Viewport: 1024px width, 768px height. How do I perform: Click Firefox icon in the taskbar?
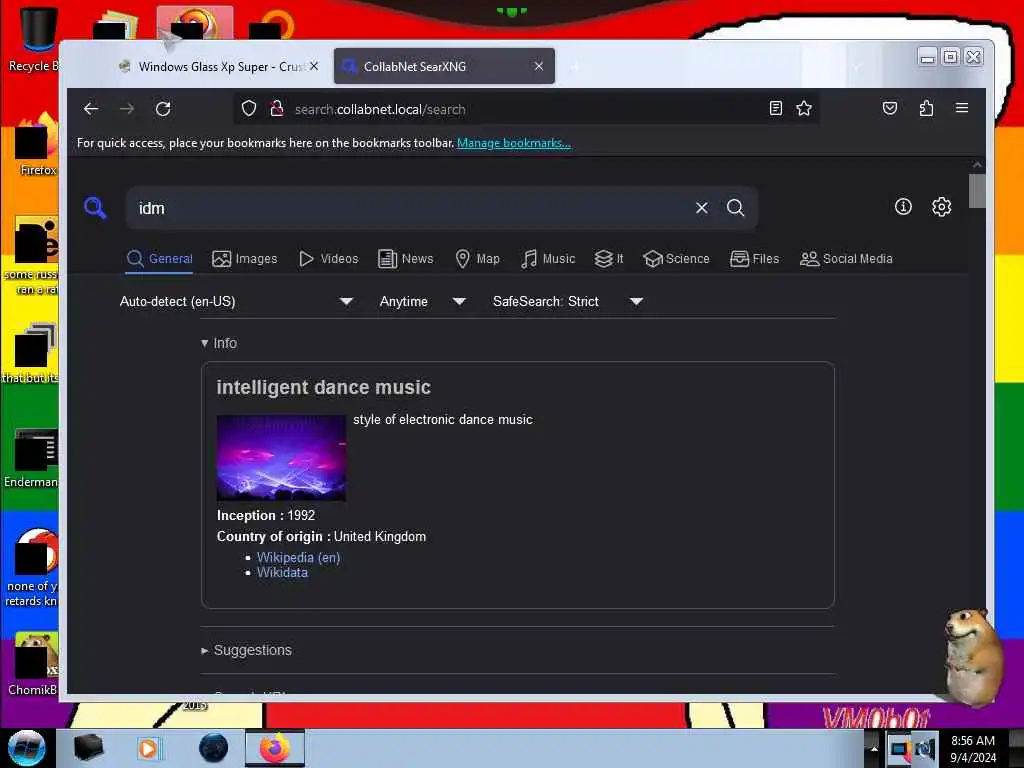[275, 748]
